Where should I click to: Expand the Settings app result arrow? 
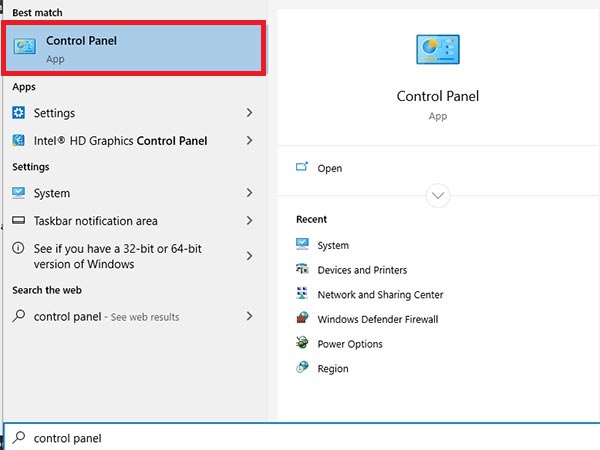(x=249, y=112)
